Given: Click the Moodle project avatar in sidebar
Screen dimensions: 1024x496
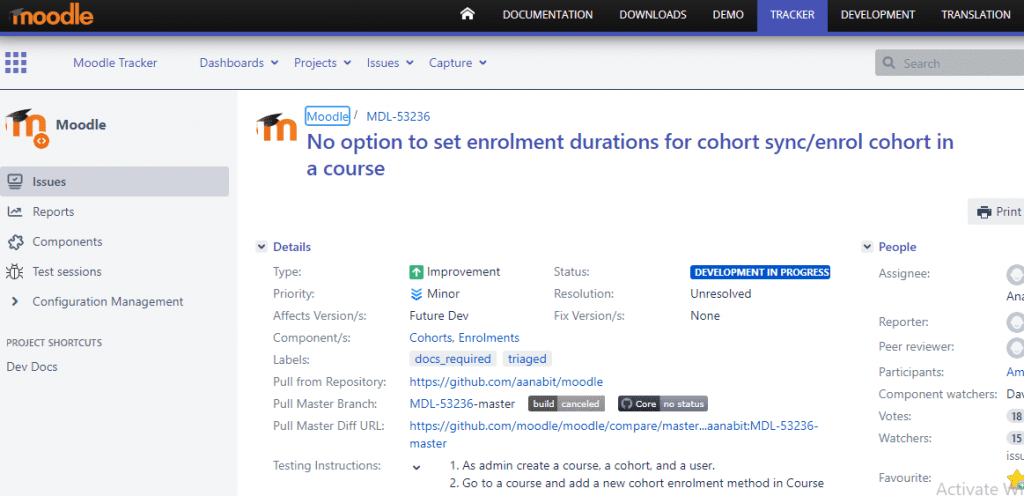Looking at the screenshot, I should click(x=27, y=128).
